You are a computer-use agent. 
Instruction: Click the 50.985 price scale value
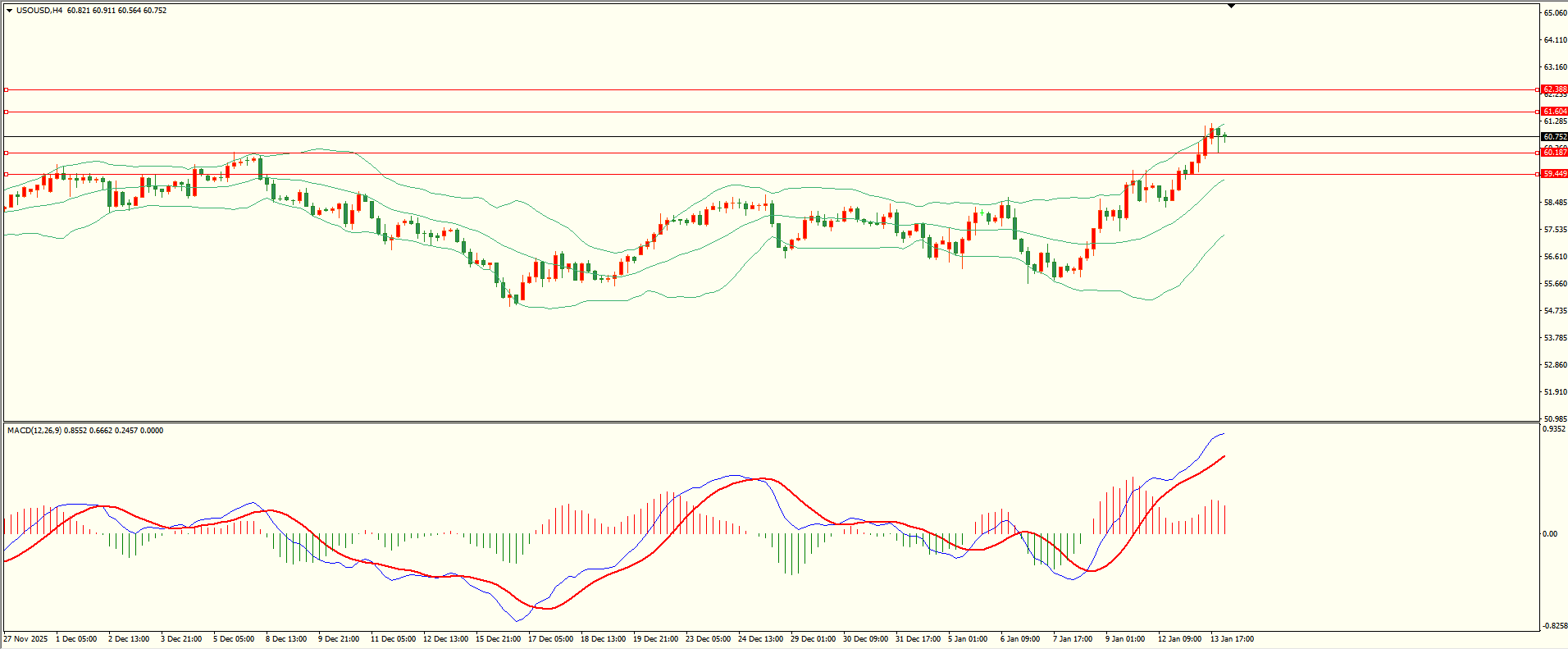(1555, 419)
